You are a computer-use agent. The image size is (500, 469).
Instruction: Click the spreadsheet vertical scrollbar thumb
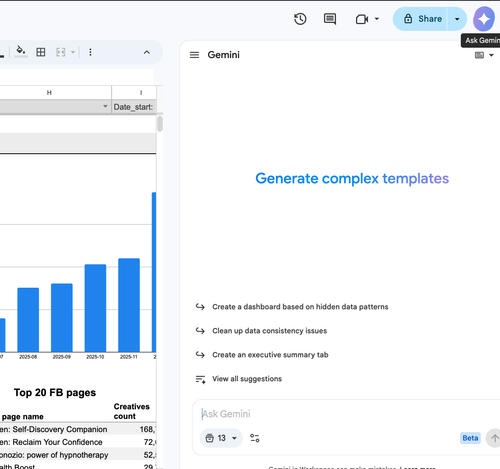tap(160, 124)
